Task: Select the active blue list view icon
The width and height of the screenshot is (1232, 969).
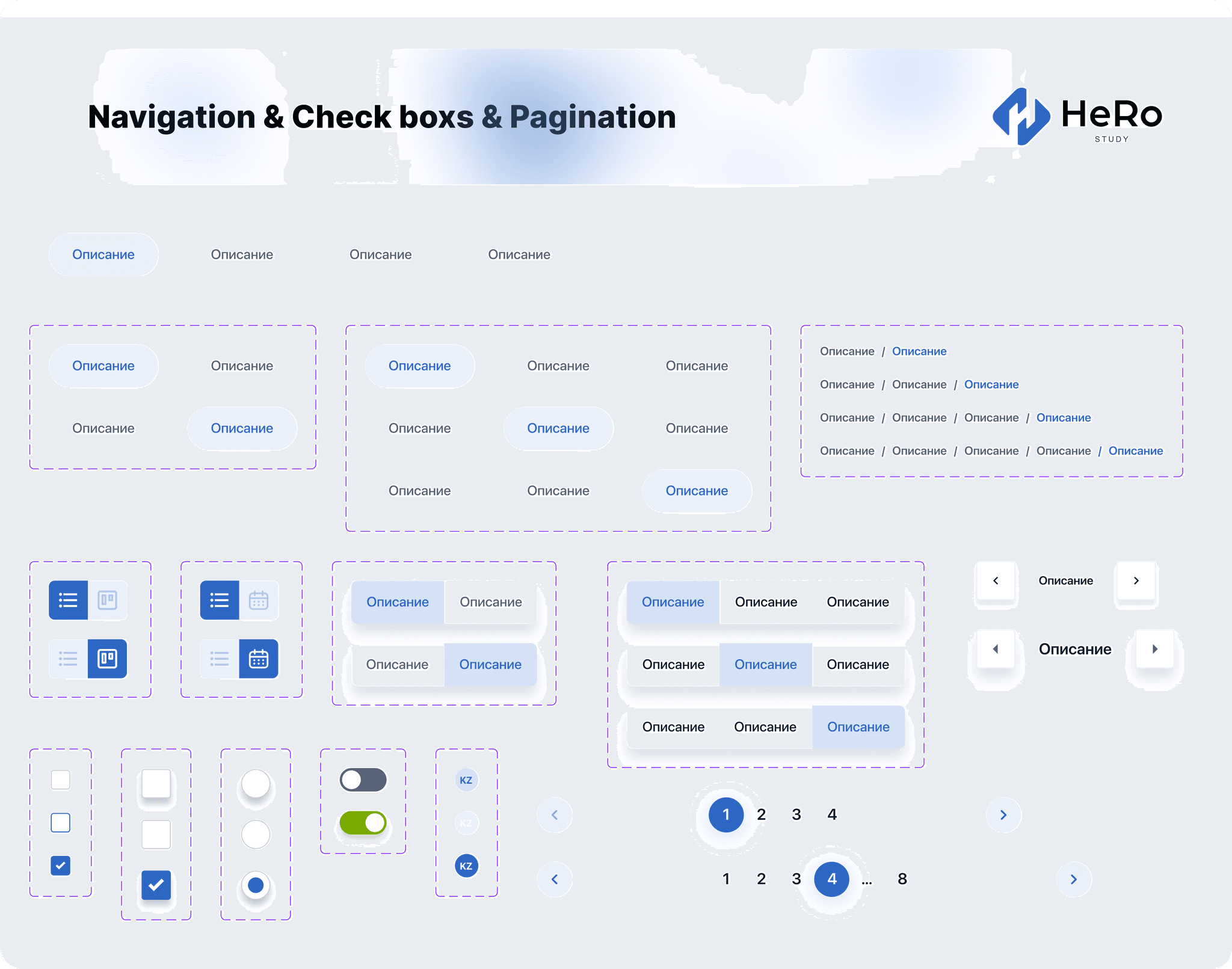Action: click(x=68, y=600)
